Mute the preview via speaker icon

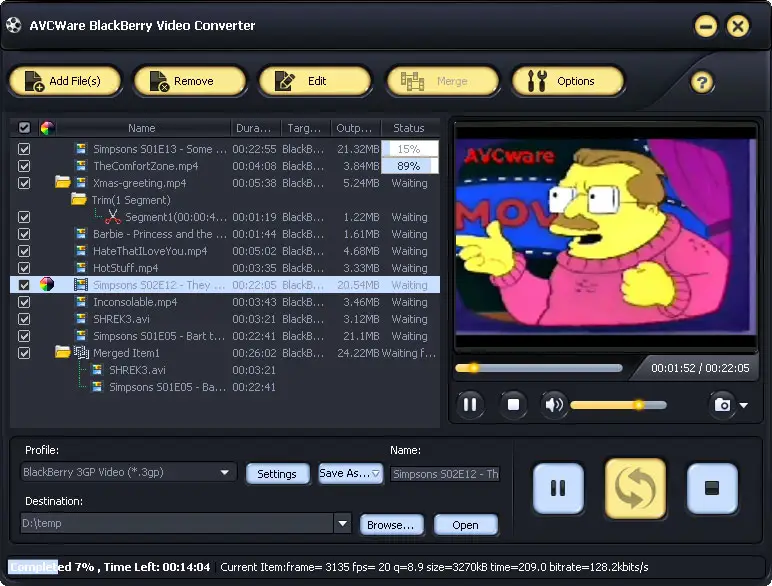pyautogui.click(x=554, y=405)
